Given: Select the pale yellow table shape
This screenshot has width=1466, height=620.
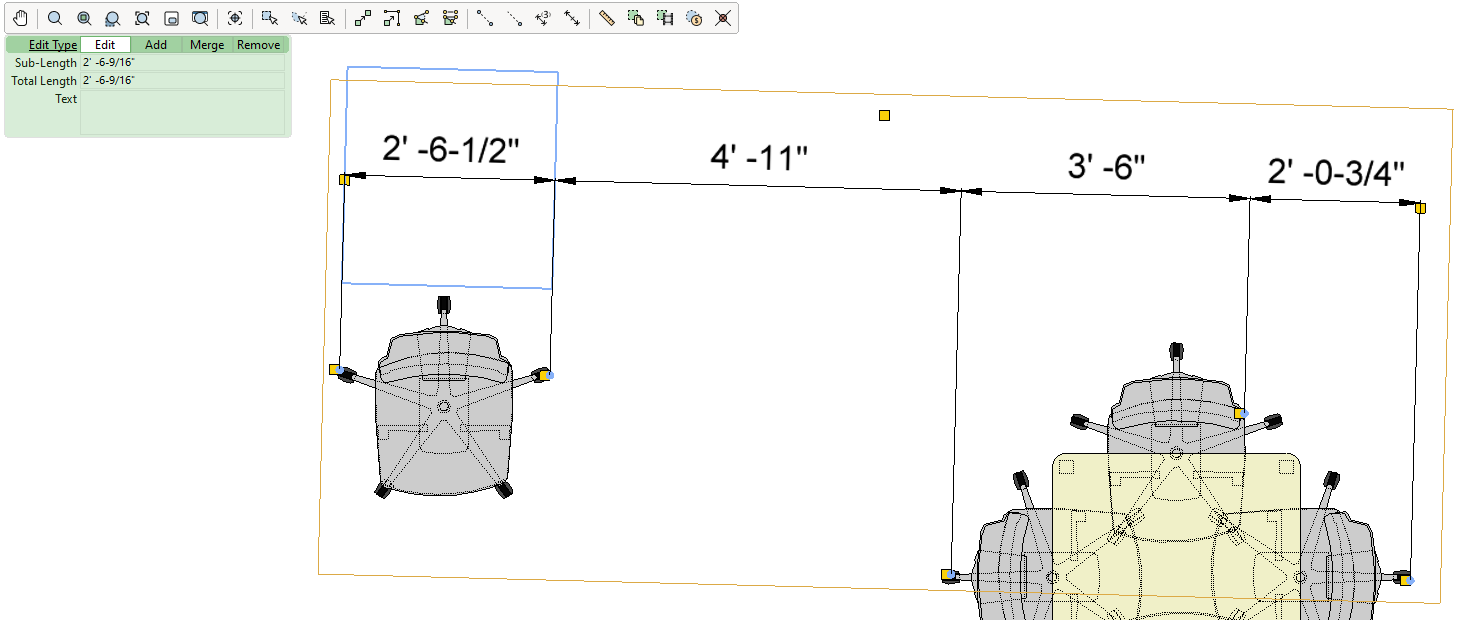Looking at the screenshot, I should pyautogui.click(x=1176, y=535).
